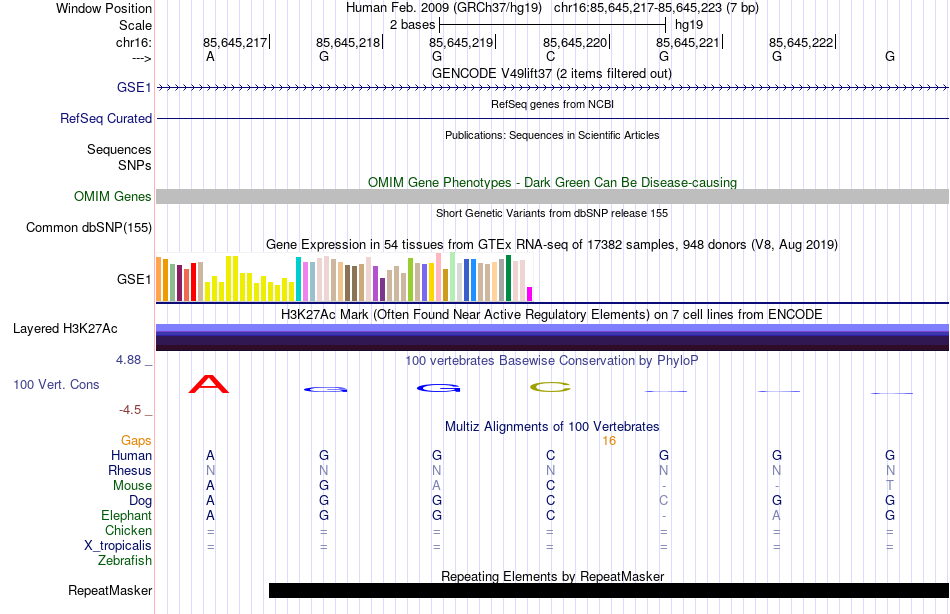
Task: Click the olive C conservation logo letter
Action: 550,387
